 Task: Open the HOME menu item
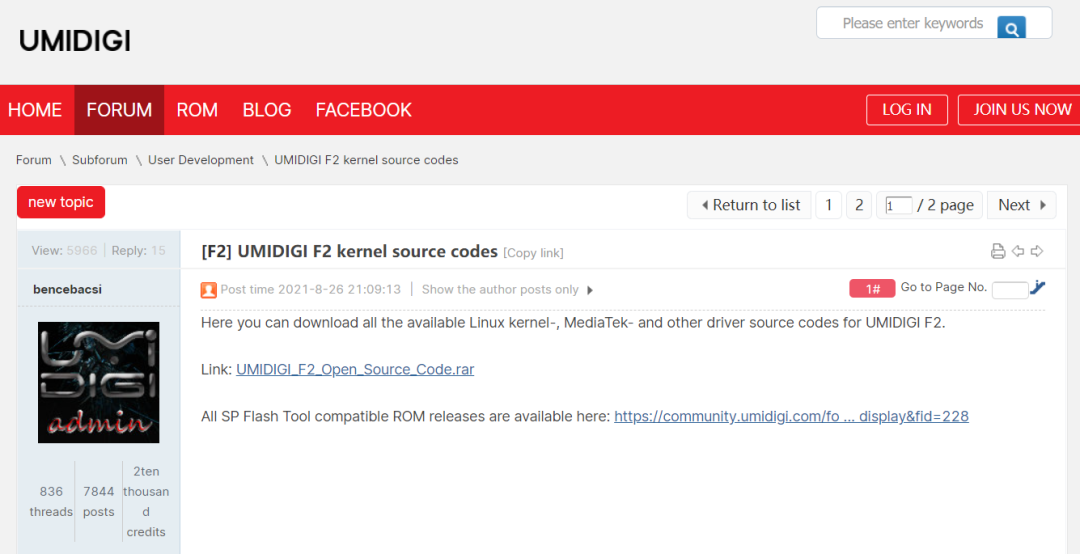coord(35,110)
